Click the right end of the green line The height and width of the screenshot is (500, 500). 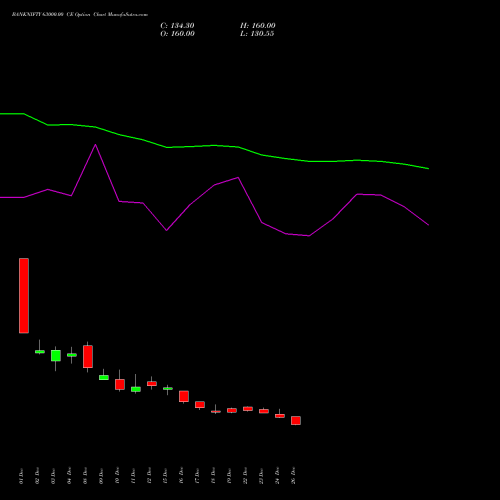pyautogui.click(x=428, y=168)
